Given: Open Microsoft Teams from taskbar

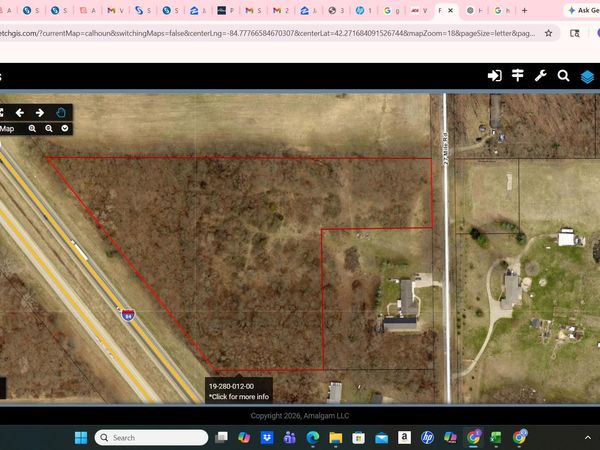Looking at the screenshot, I should click(x=290, y=437).
